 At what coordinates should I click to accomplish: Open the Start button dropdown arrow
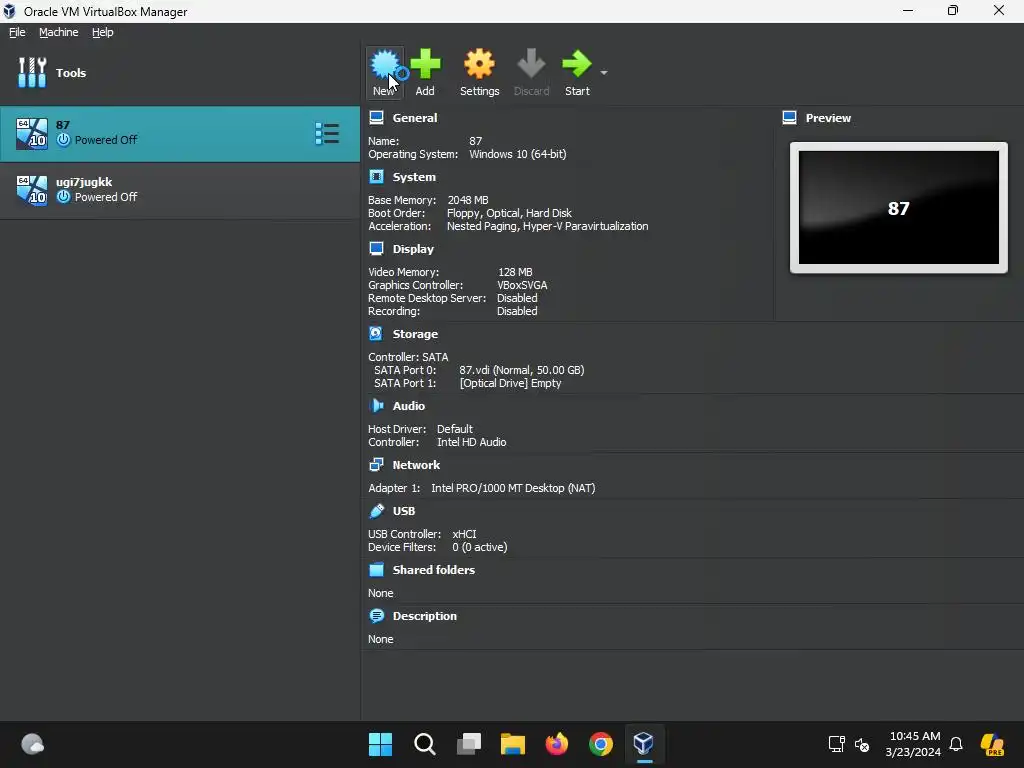point(604,72)
